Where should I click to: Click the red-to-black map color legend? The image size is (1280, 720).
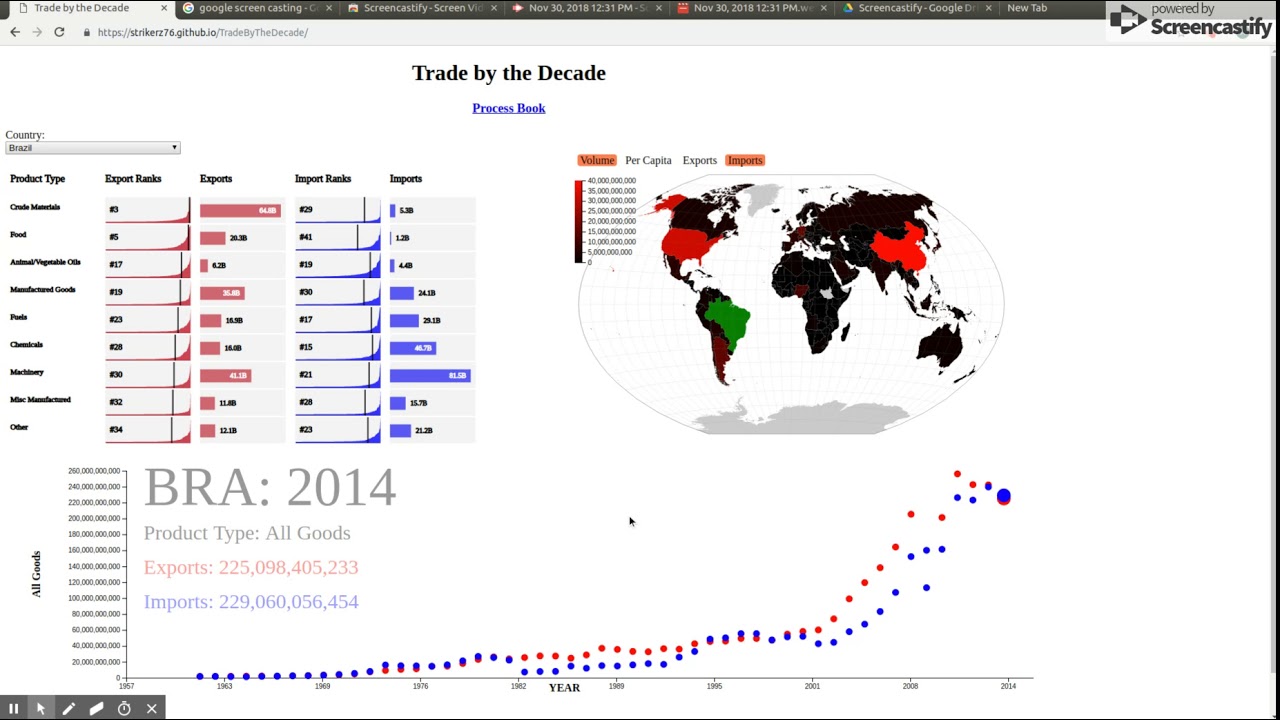pos(579,221)
